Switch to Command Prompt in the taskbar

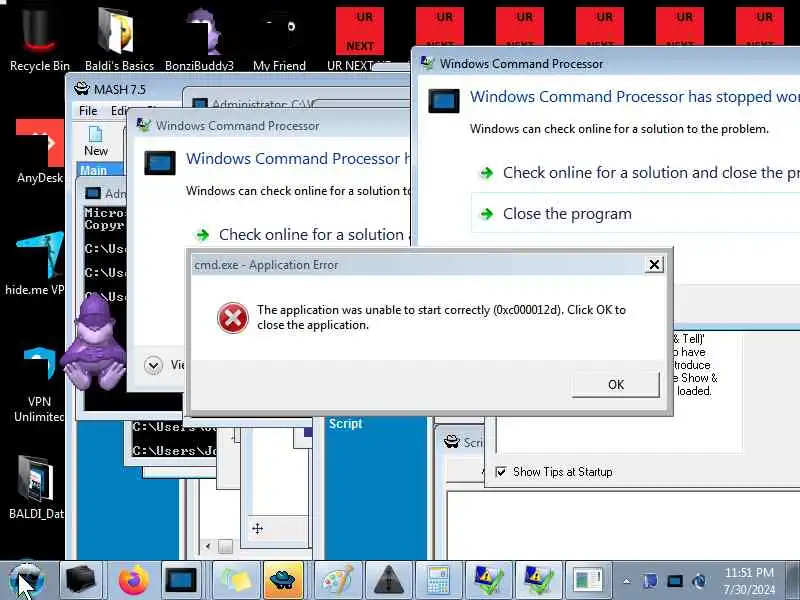click(181, 580)
